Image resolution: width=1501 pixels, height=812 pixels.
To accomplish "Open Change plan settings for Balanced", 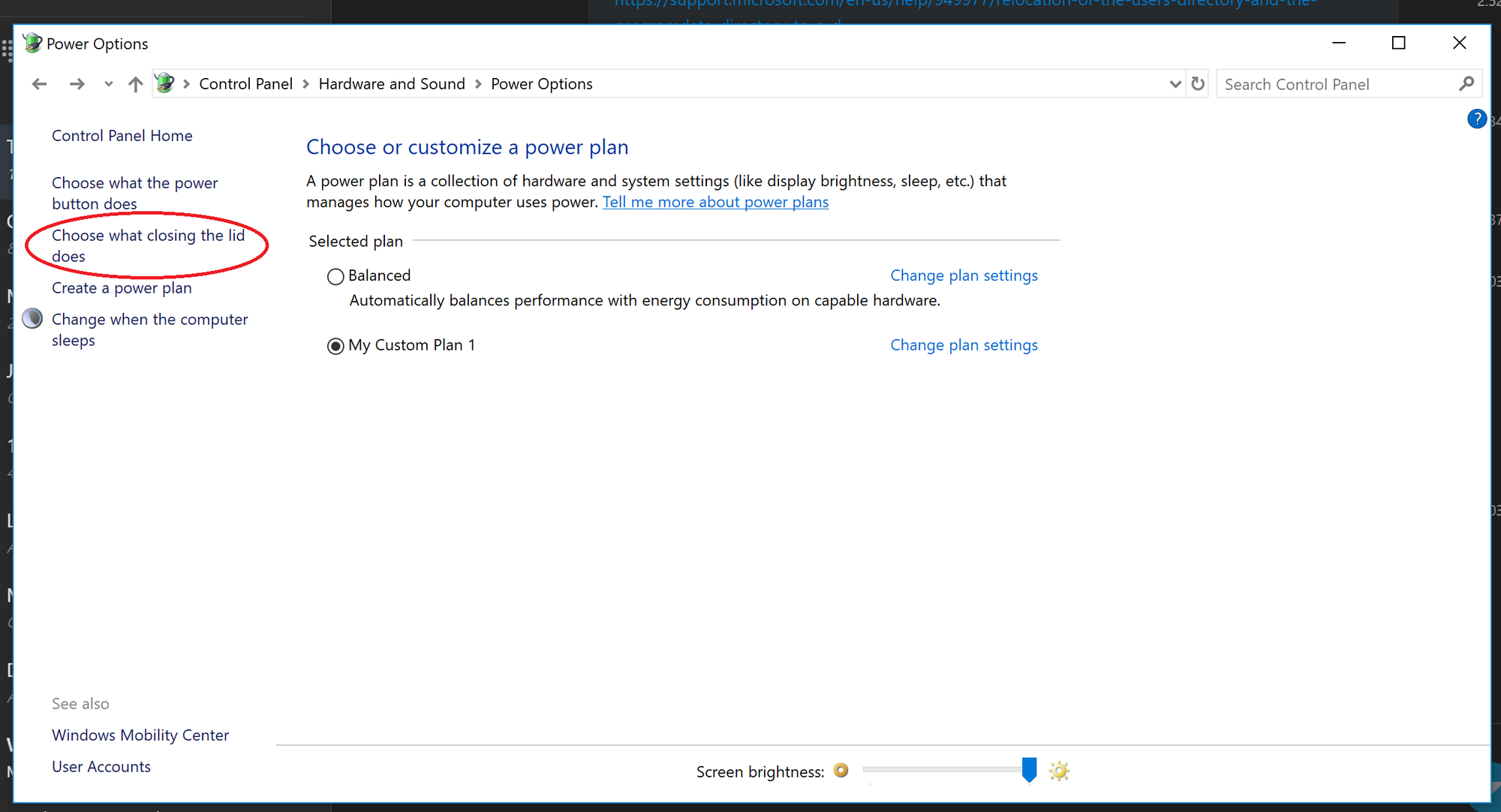I will [964, 275].
